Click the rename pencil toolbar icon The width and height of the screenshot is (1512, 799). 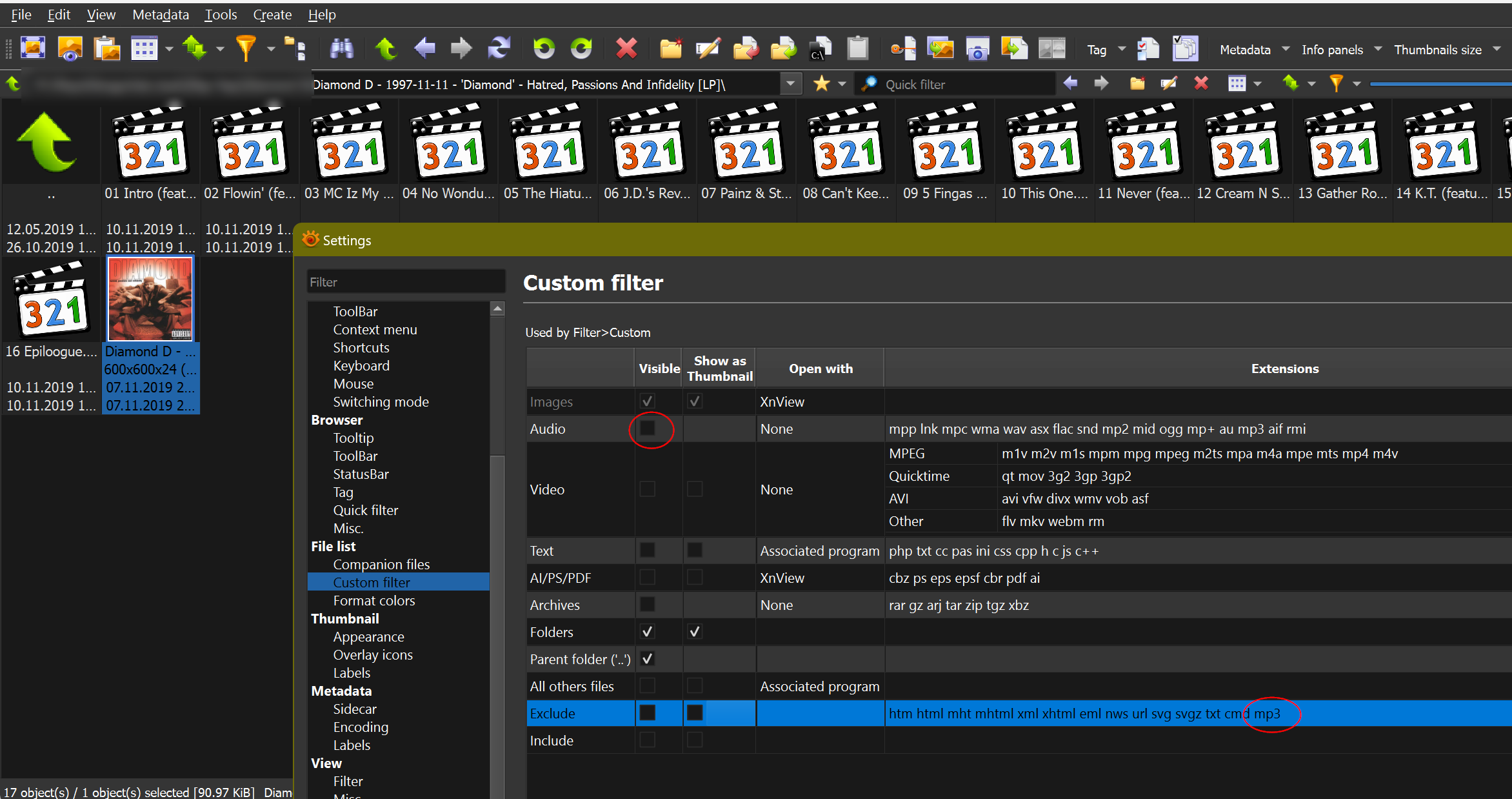708,49
